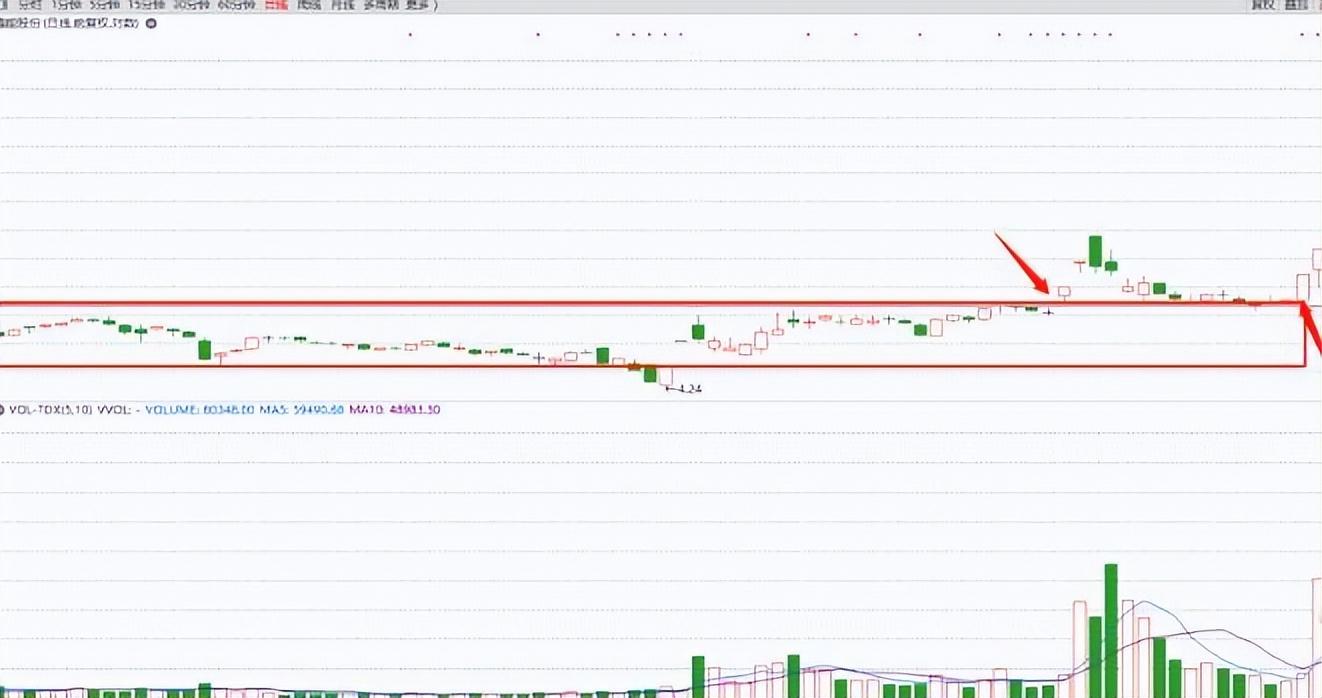This screenshot has height=698, width=1322.
Task: Click the 叠加 overlay button at top right
Action: click(1297, 5)
